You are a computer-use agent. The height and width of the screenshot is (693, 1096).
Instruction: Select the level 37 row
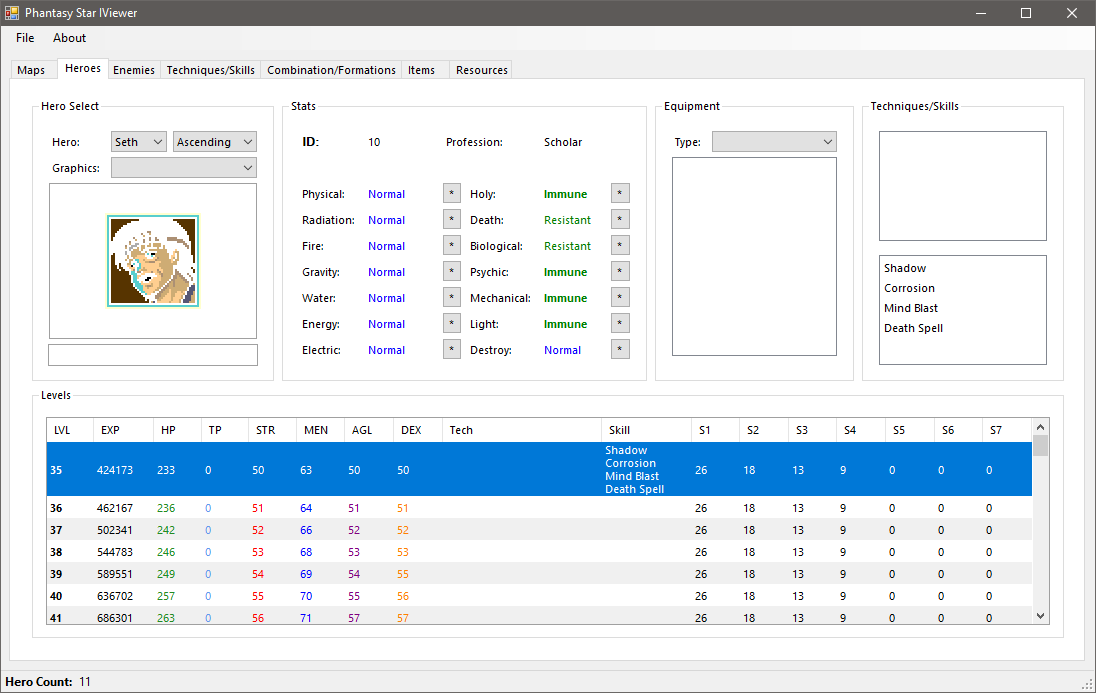[x=540, y=530]
